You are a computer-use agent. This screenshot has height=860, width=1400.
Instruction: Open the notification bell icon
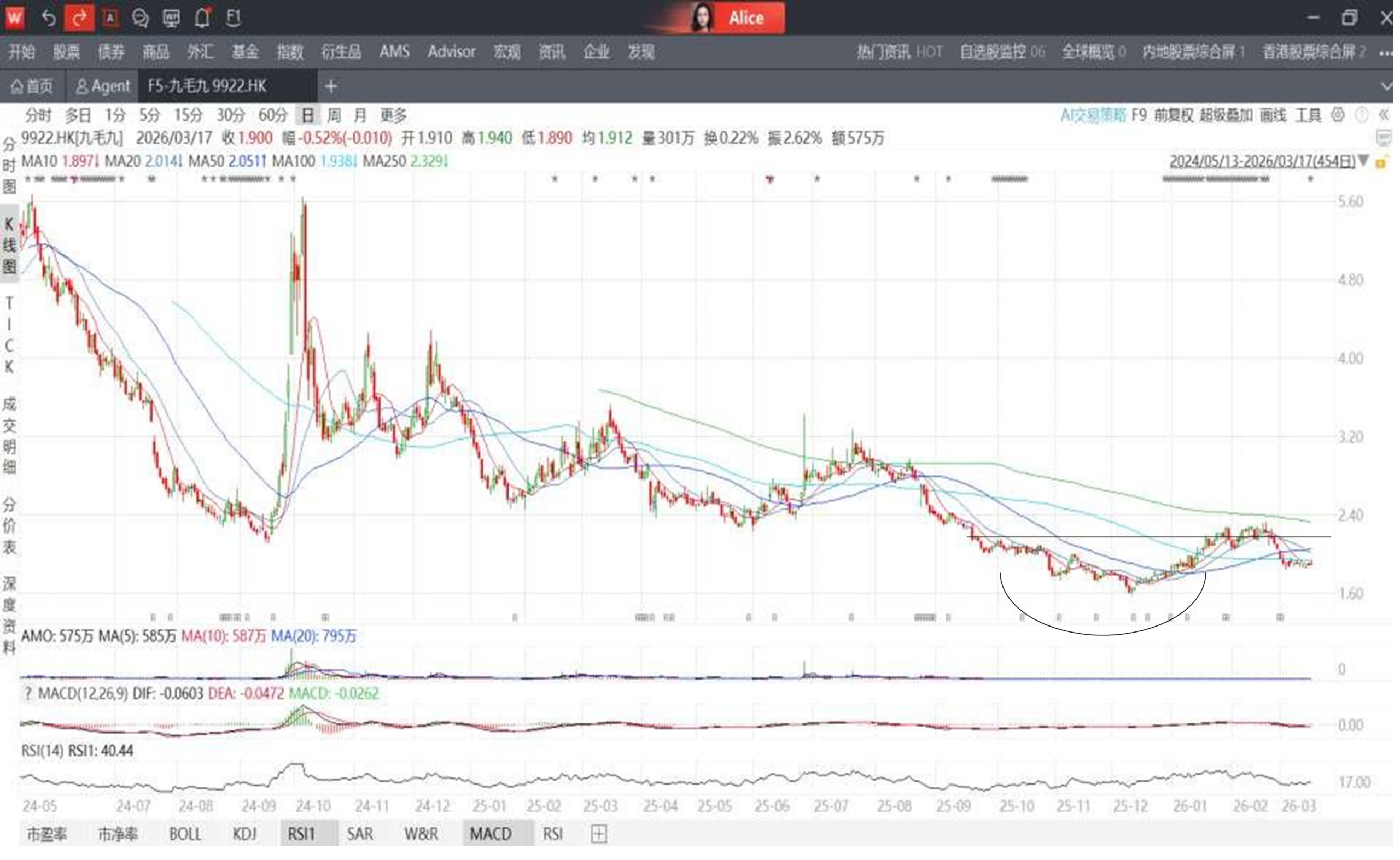click(202, 18)
